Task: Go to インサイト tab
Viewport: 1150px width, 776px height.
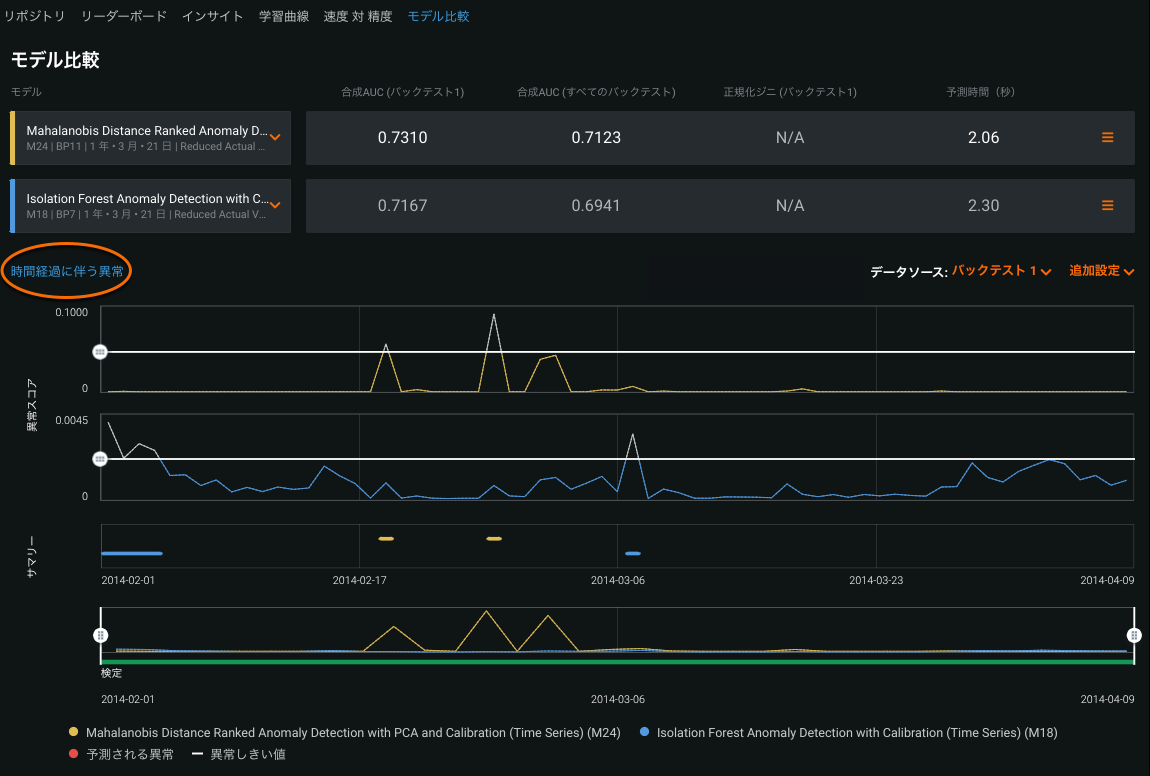Action: point(212,17)
